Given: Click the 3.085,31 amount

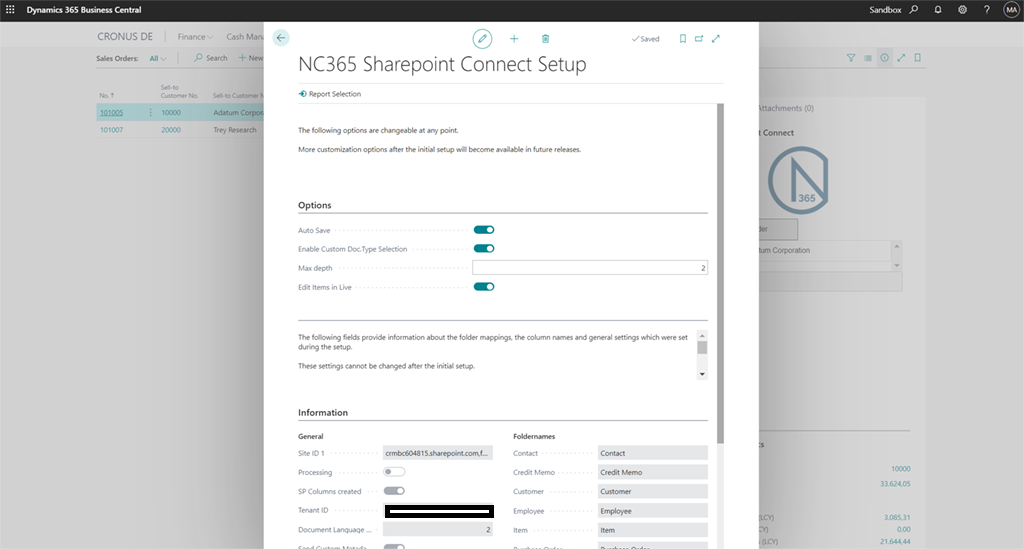Looking at the screenshot, I should [x=897, y=517].
